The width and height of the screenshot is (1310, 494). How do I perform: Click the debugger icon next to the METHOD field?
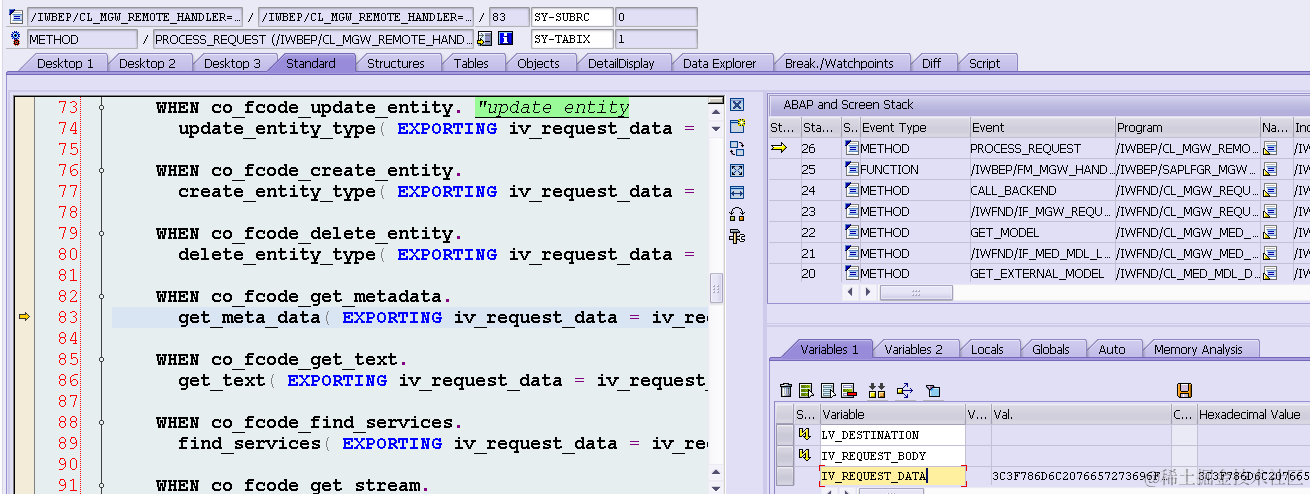point(15,39)
